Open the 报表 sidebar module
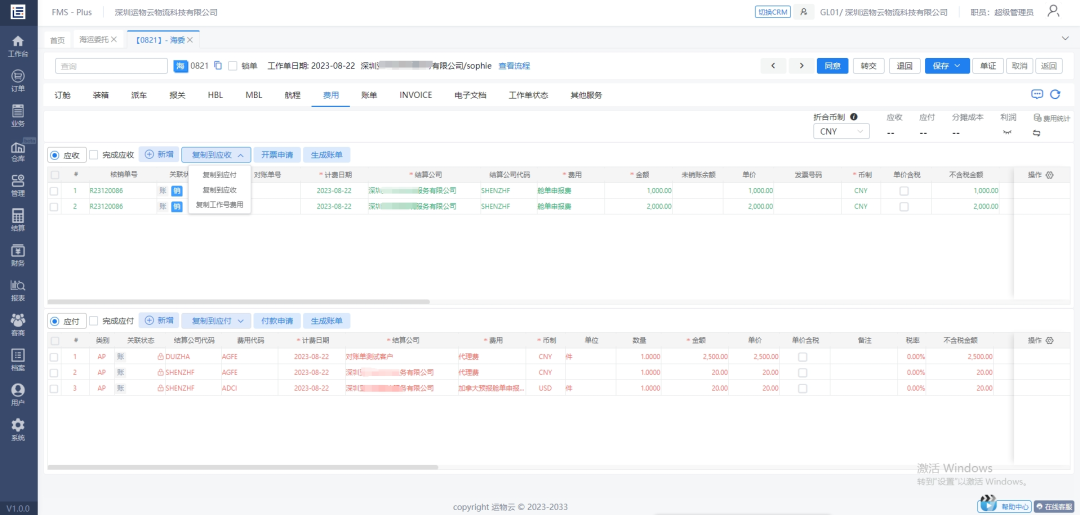Viewport: 1080px width, 515px height. (x=19, y=291)
